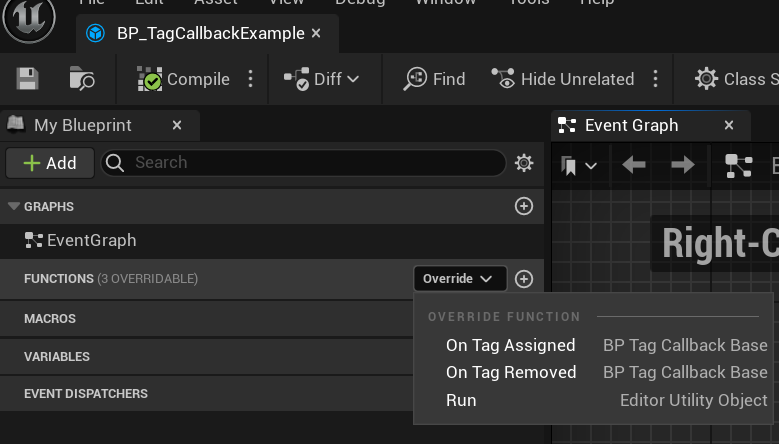This screenshot has width=779, height=444.
Task: Click the Browse to asset folder icon
Action: [82, 79]
